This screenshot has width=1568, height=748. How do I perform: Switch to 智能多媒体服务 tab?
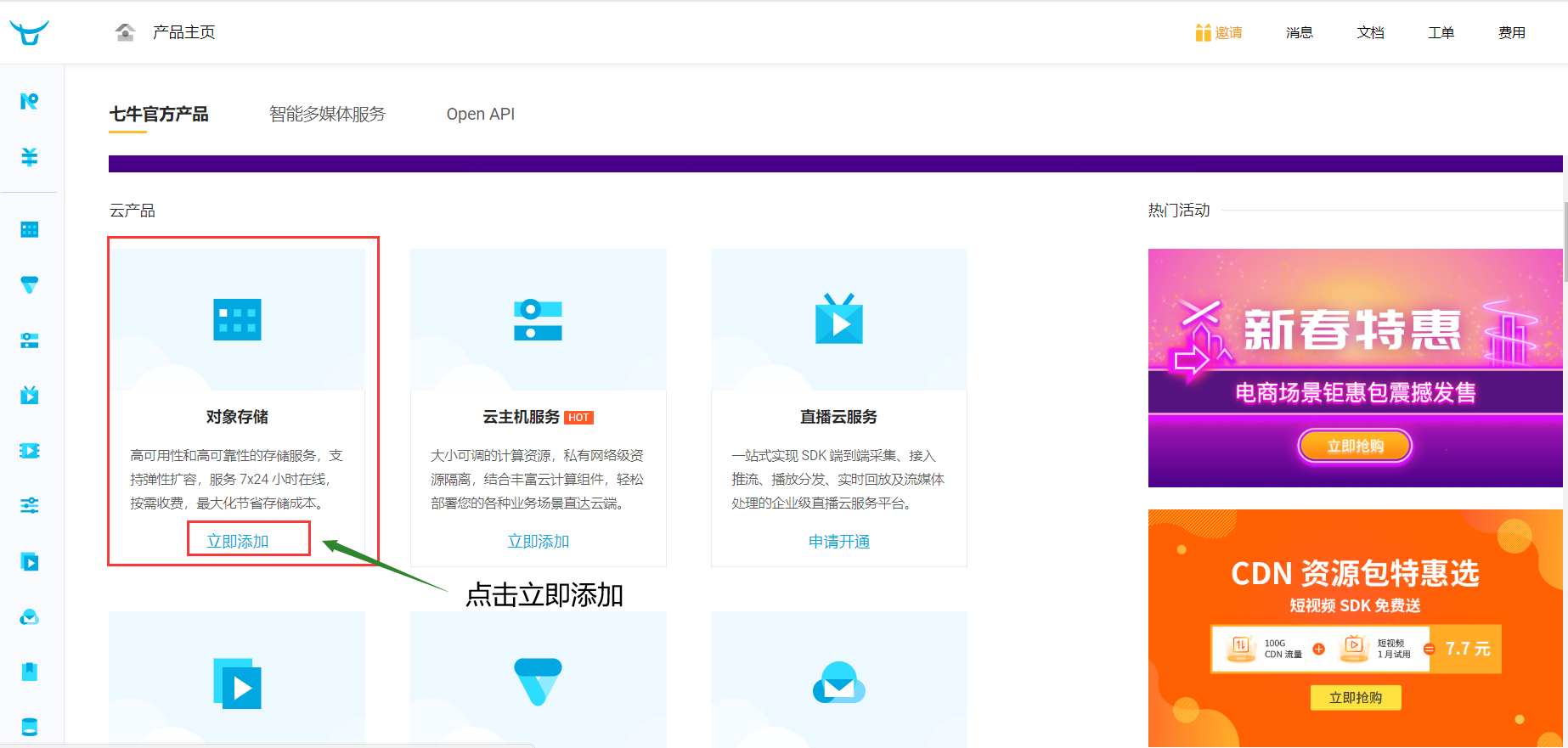327,114
